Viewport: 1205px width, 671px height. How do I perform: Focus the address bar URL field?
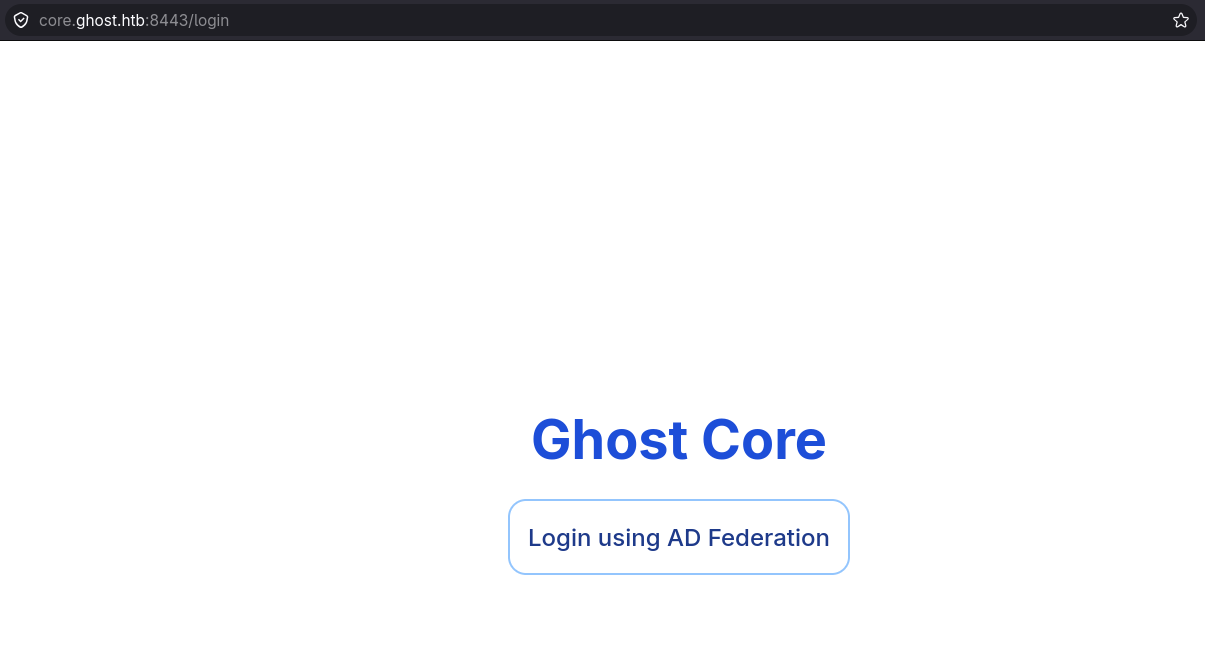600,20
